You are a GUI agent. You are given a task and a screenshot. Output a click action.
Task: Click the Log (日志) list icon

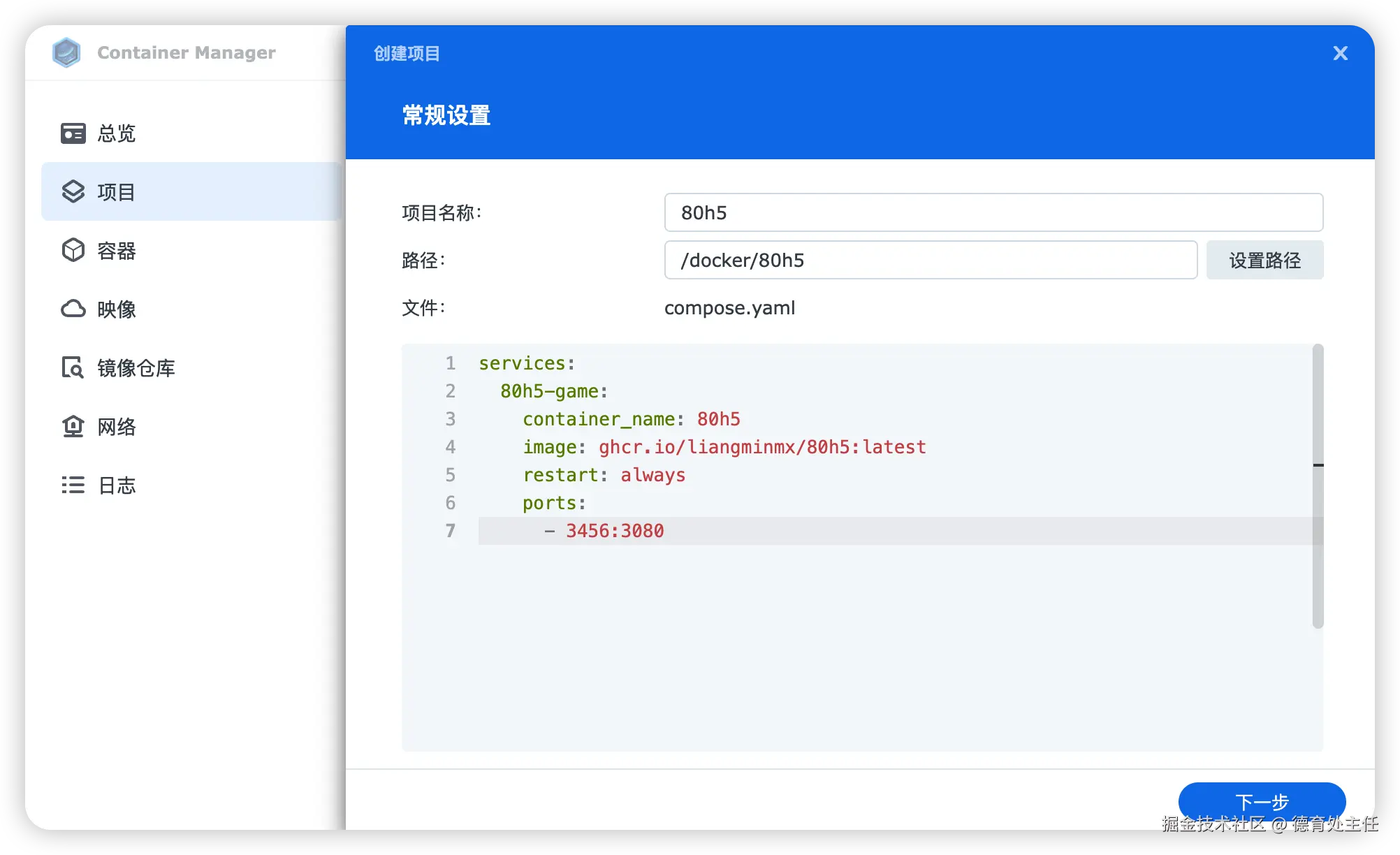pyautogui.click(x=73, y=485)
